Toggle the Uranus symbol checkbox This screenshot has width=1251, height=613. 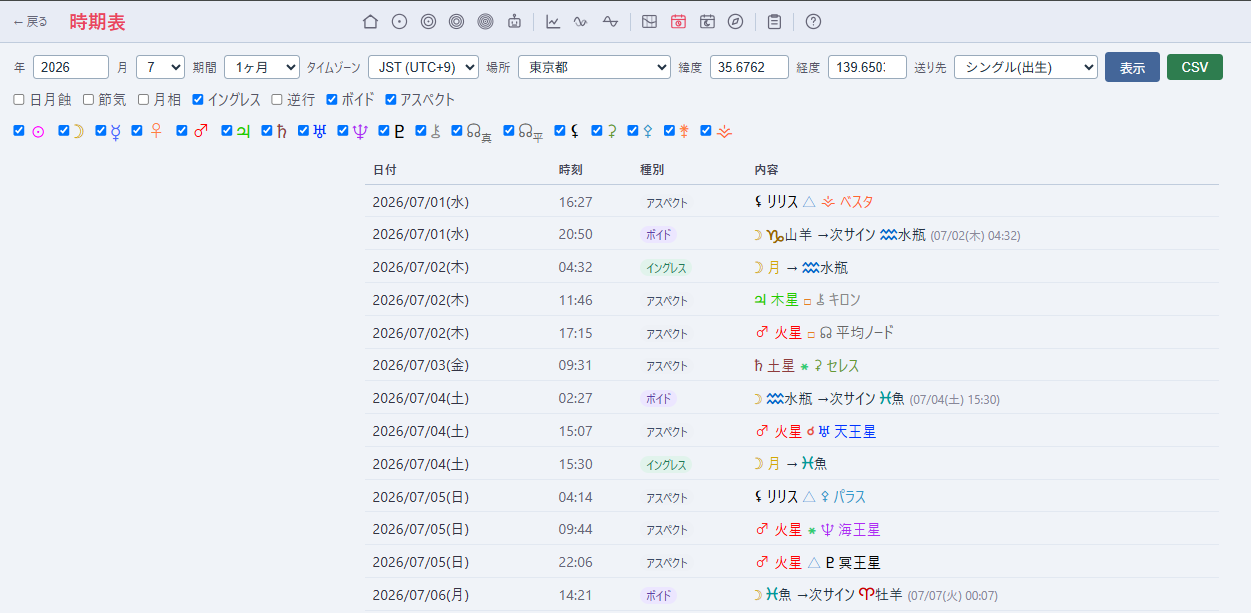coord(304,130)
